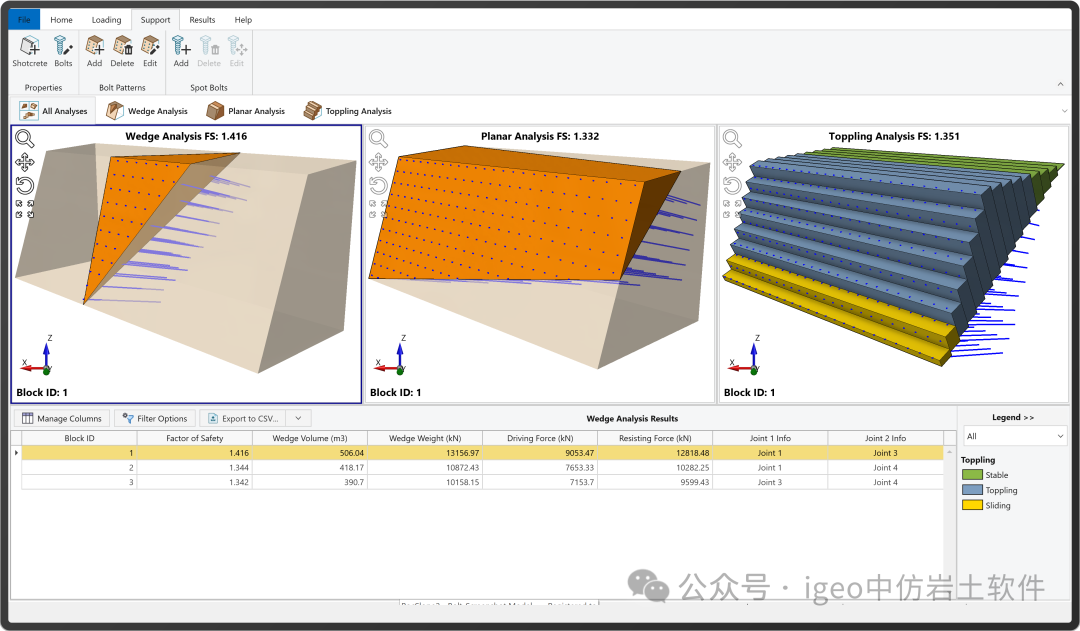1080x631 pixels.
Task: Open Filter Options
Action: (x=154, y=418)
